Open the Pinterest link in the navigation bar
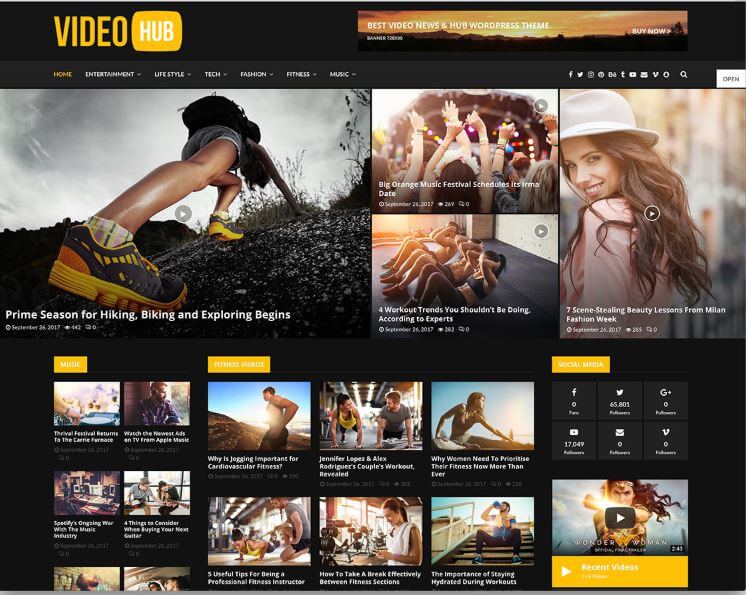The width and height of the screenshot is (746, 595). pos(601,75)
